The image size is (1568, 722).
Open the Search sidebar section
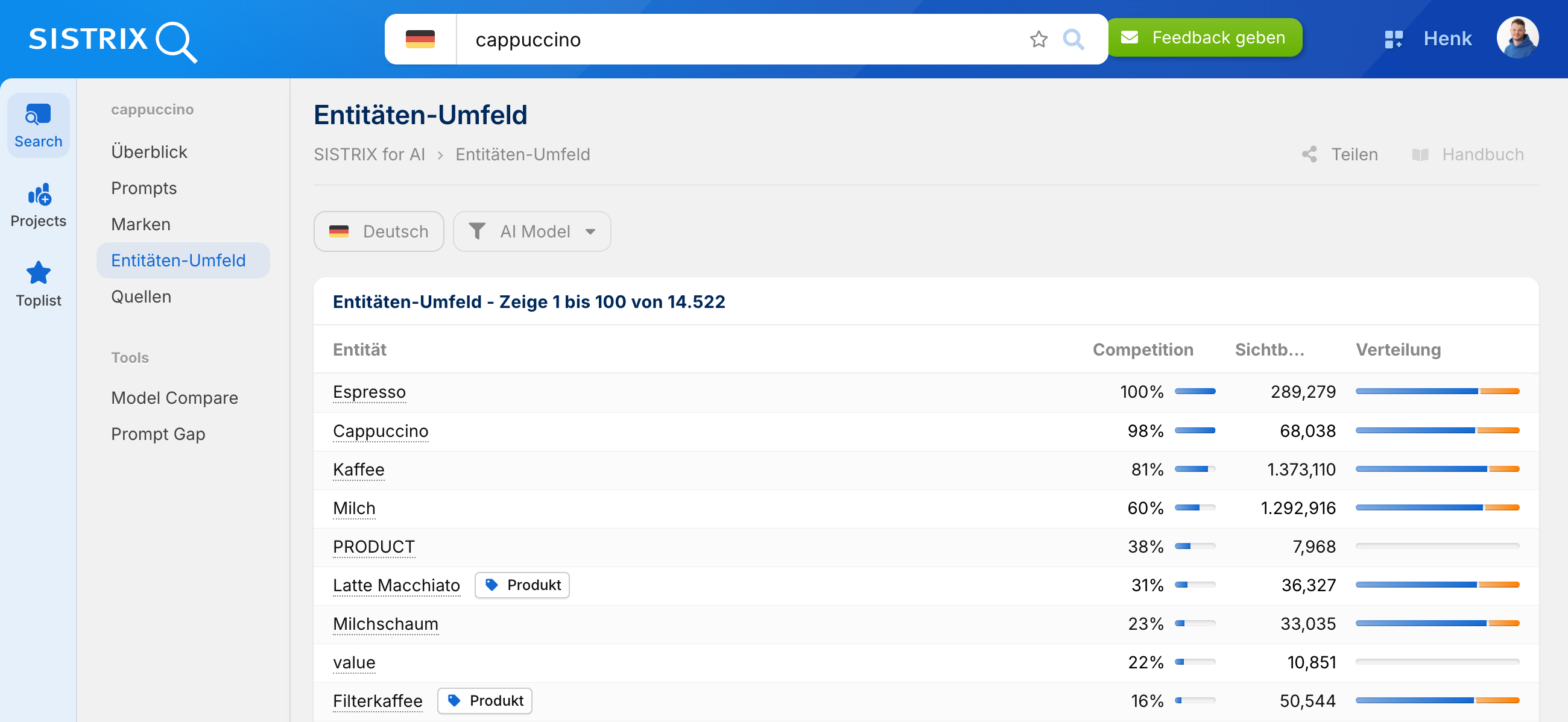click(39, 126)
